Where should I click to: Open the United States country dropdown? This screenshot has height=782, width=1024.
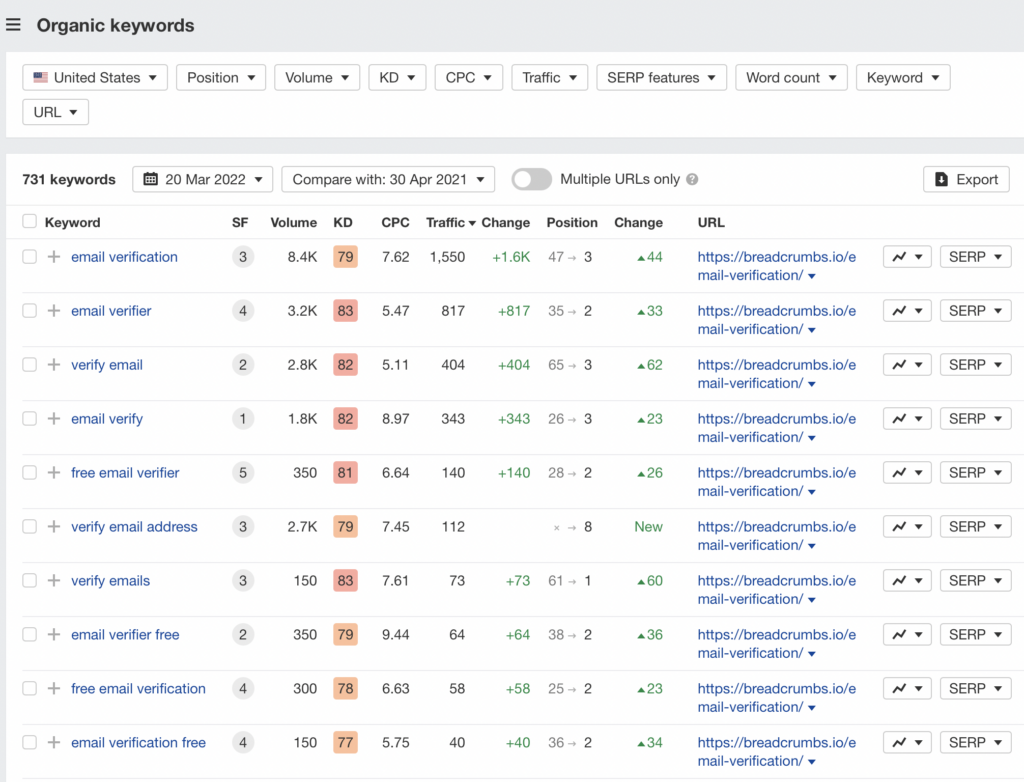coord(96,78)
